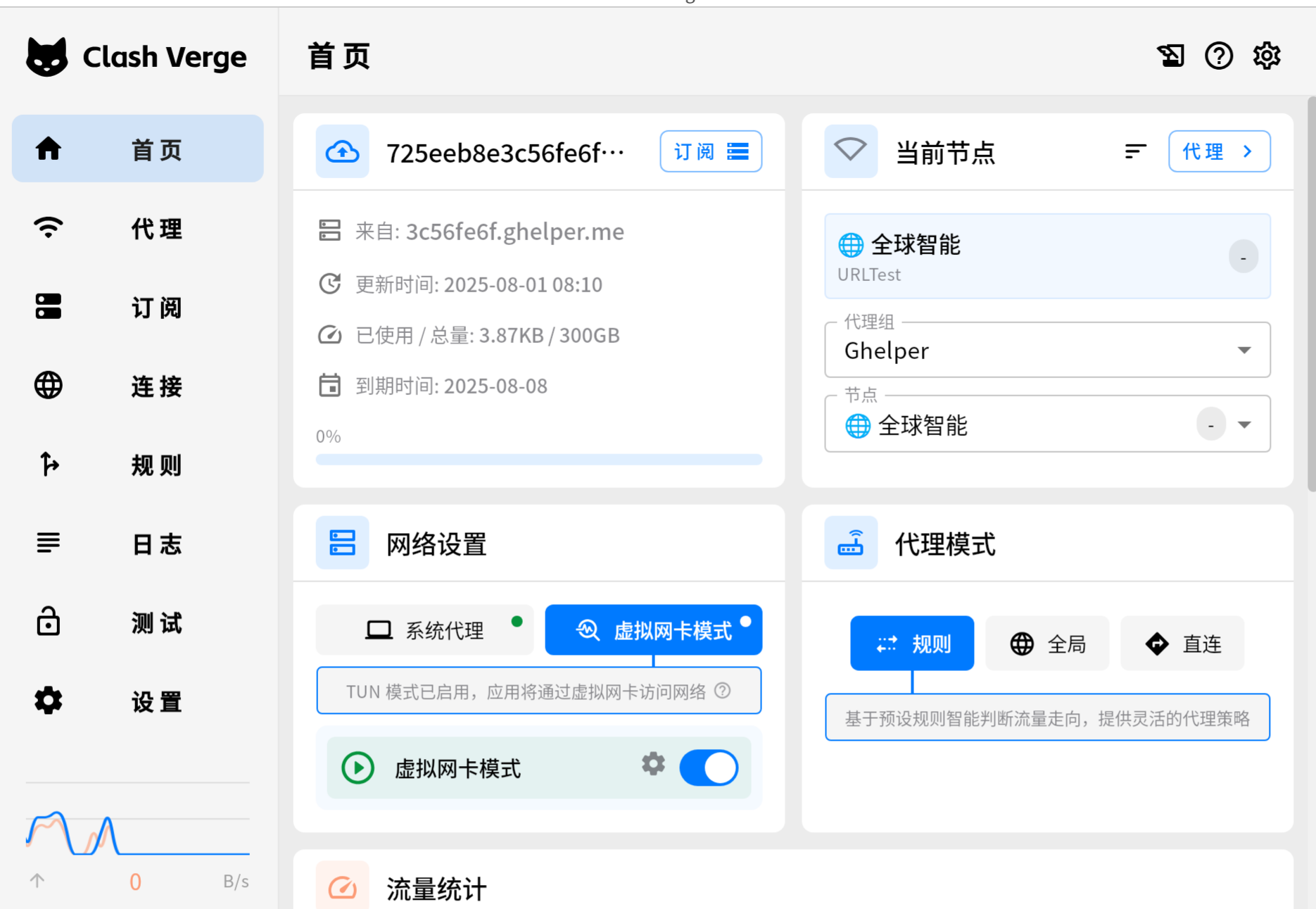Viewport: 1316px width, 909px height.
Task: Click the 网络设置 card icon
Action: (343, 543)
